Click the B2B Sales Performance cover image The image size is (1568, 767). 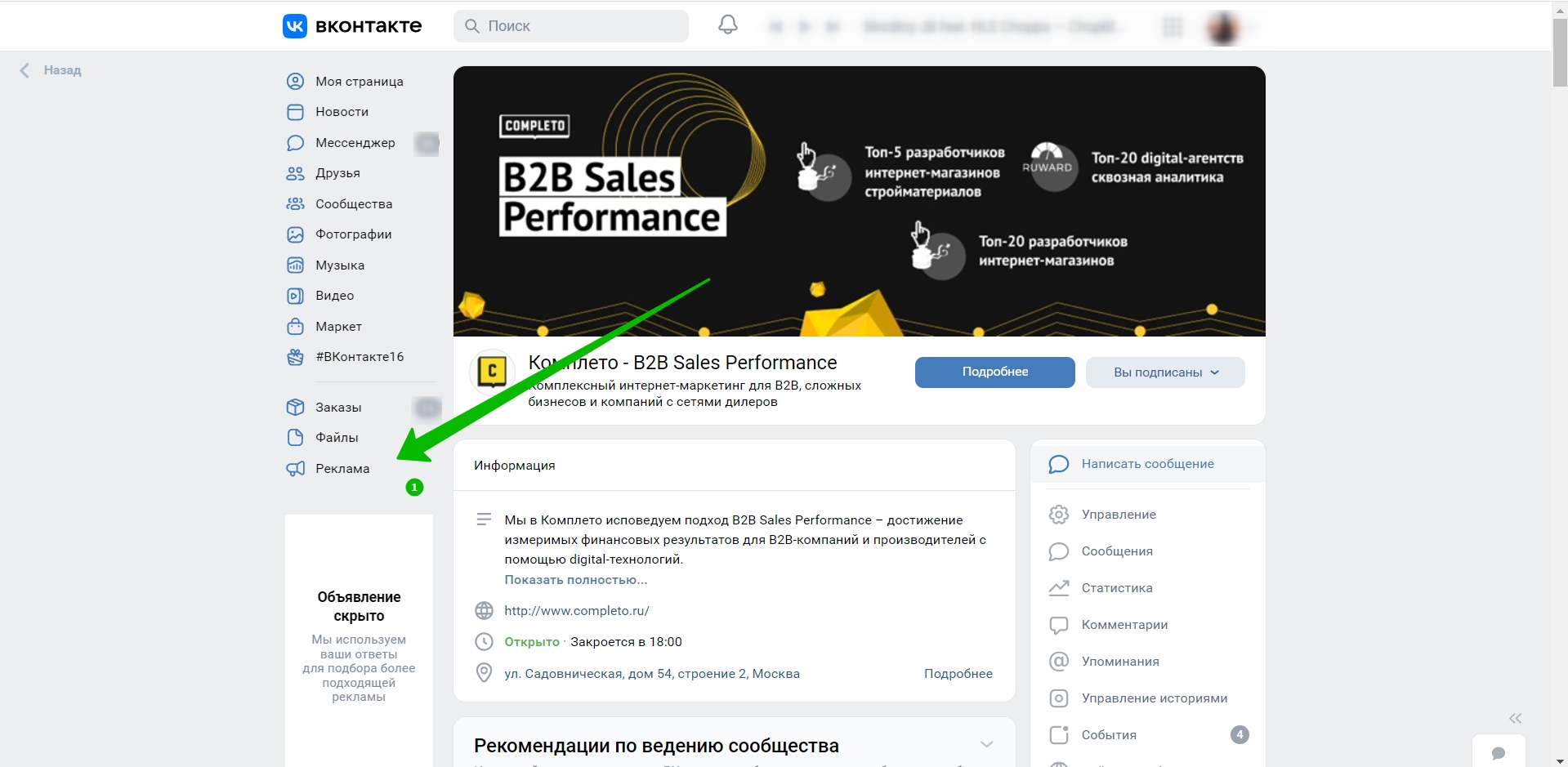pos(860,201)
